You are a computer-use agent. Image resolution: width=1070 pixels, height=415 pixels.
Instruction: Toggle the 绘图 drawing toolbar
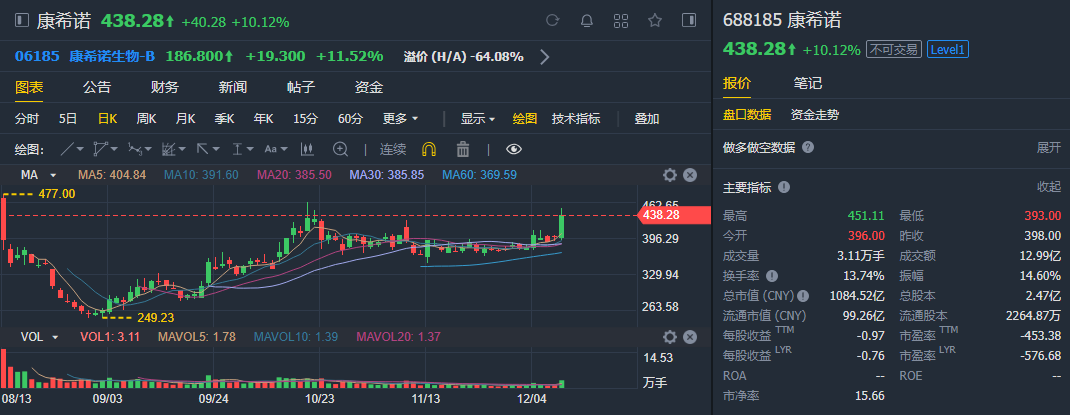525,118
